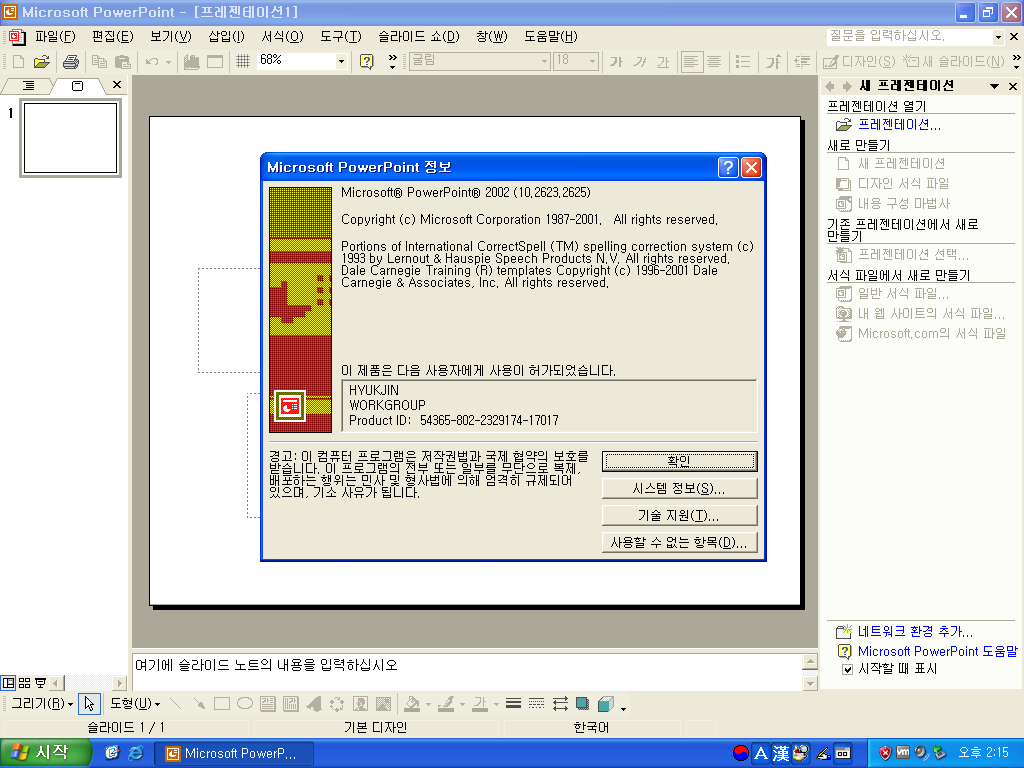Click the Open folder toolbar icon
The width and height of the screenshot is (1024, 768).
(42, 61)
